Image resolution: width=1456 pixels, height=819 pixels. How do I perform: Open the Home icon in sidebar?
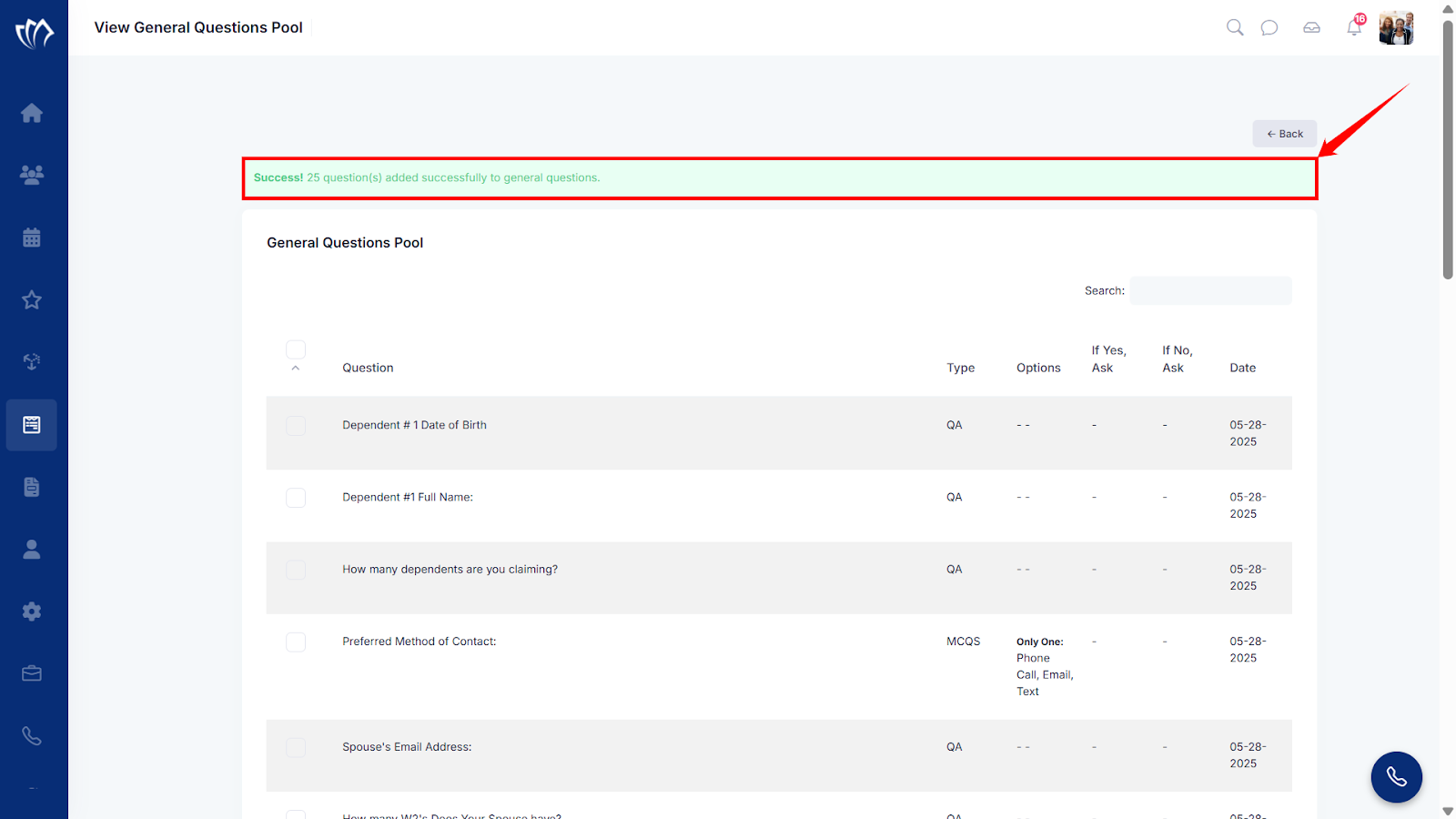tap(32, 113)
